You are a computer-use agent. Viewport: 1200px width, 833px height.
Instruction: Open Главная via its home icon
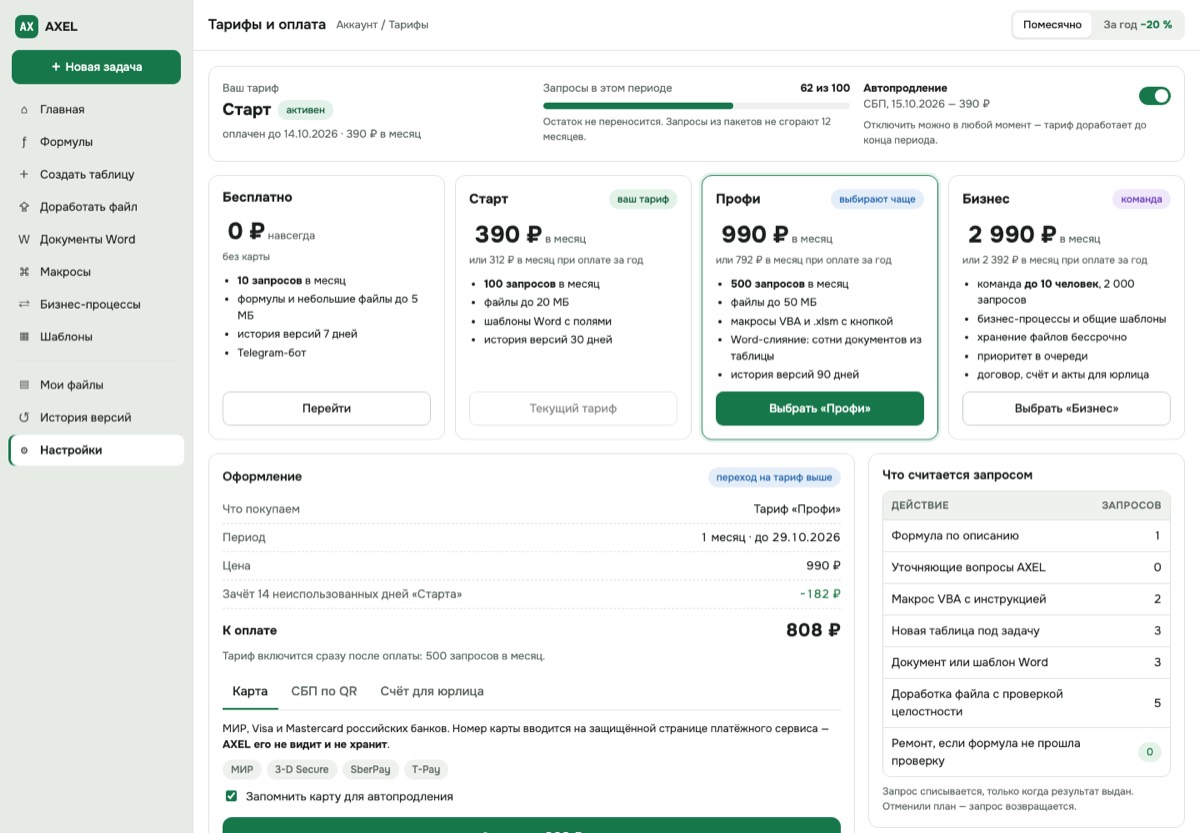coord(24,110)
